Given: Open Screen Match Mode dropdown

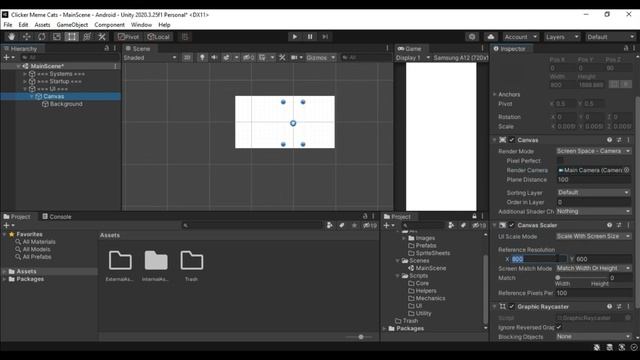Looking at the screenshot, I should click(594, 268).
